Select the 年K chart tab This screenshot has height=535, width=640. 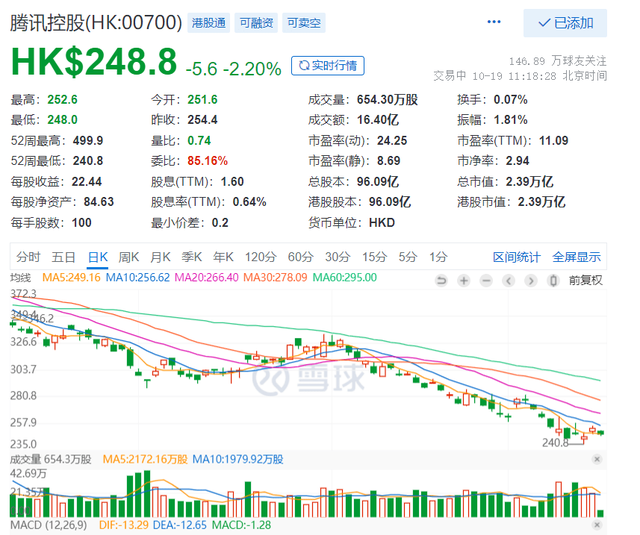click(x=223, y=257)
